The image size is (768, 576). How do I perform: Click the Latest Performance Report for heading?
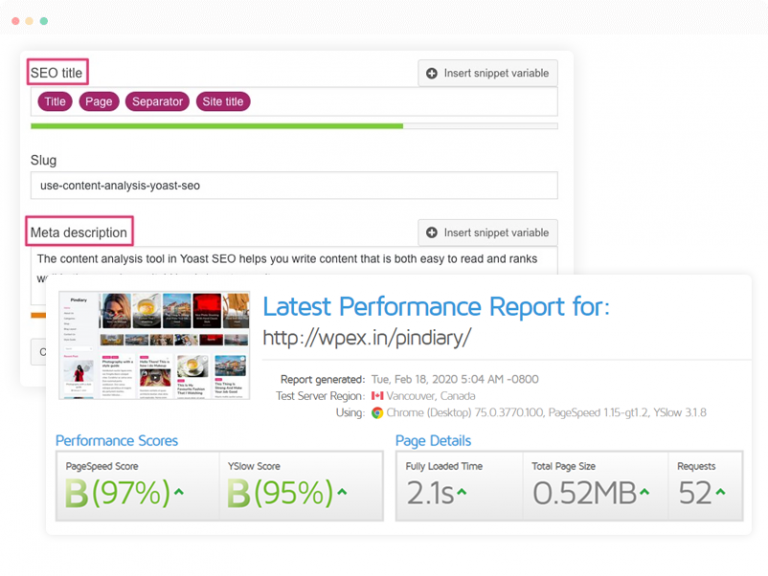(436, 307)
